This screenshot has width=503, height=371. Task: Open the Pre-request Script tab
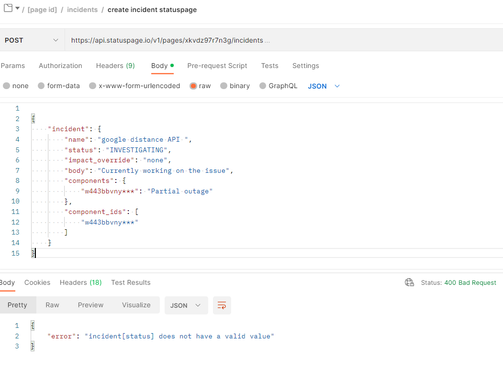tap(217, 66)
